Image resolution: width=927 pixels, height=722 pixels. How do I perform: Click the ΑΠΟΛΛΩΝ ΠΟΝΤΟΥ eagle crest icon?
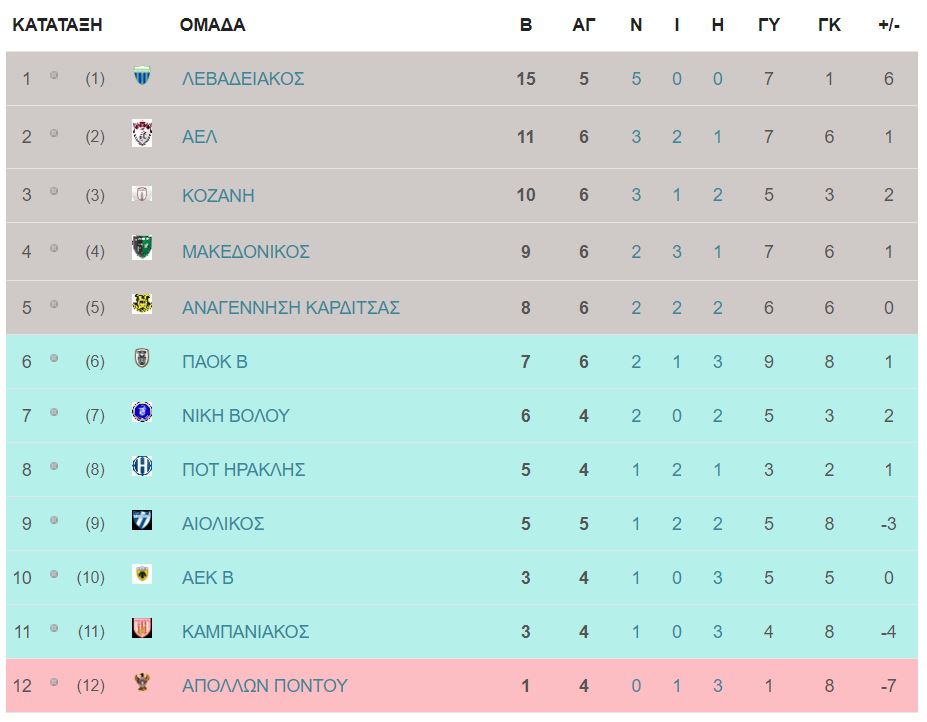(142, 682)
